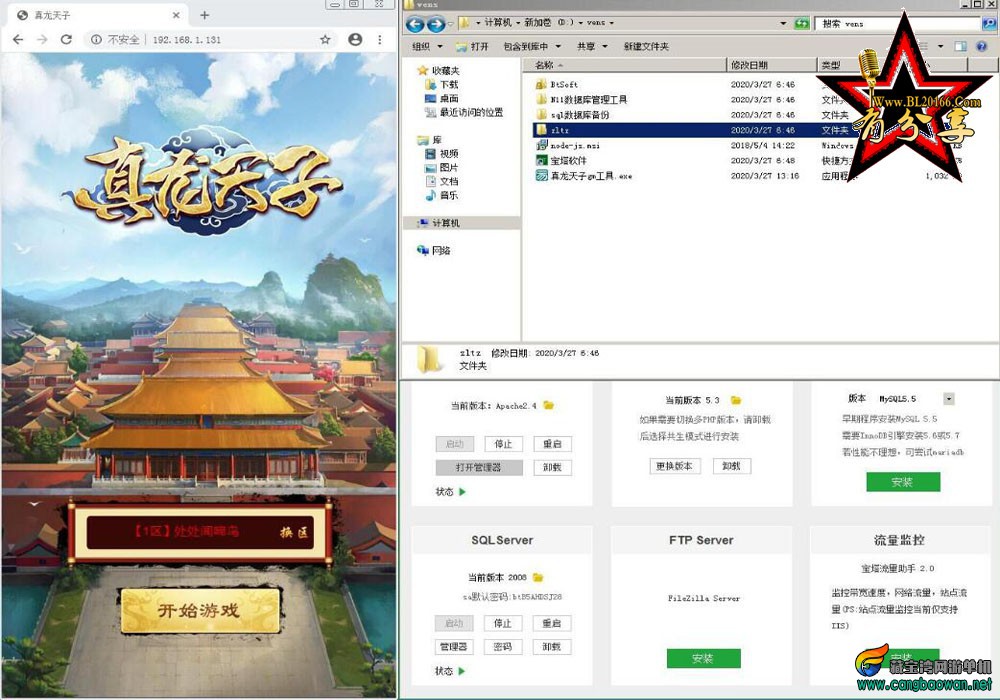The width and height of the screenshot is (1000, 700).
Task: Click MySQL green 安装 button
Action: (903, 482)
